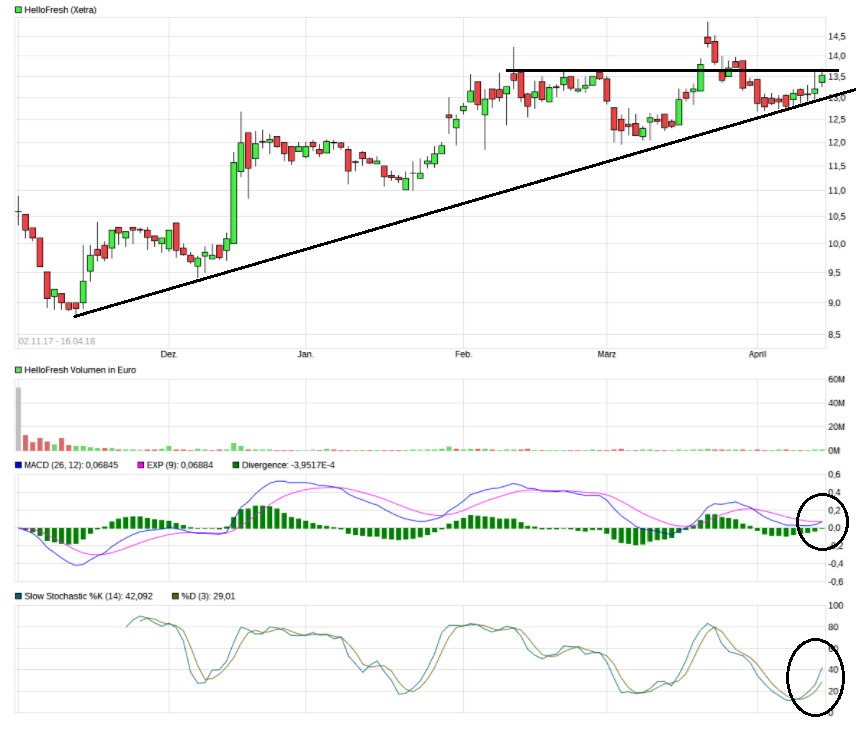
Task: Click the tall gray first volume bar
Action: tap(18, 418)
